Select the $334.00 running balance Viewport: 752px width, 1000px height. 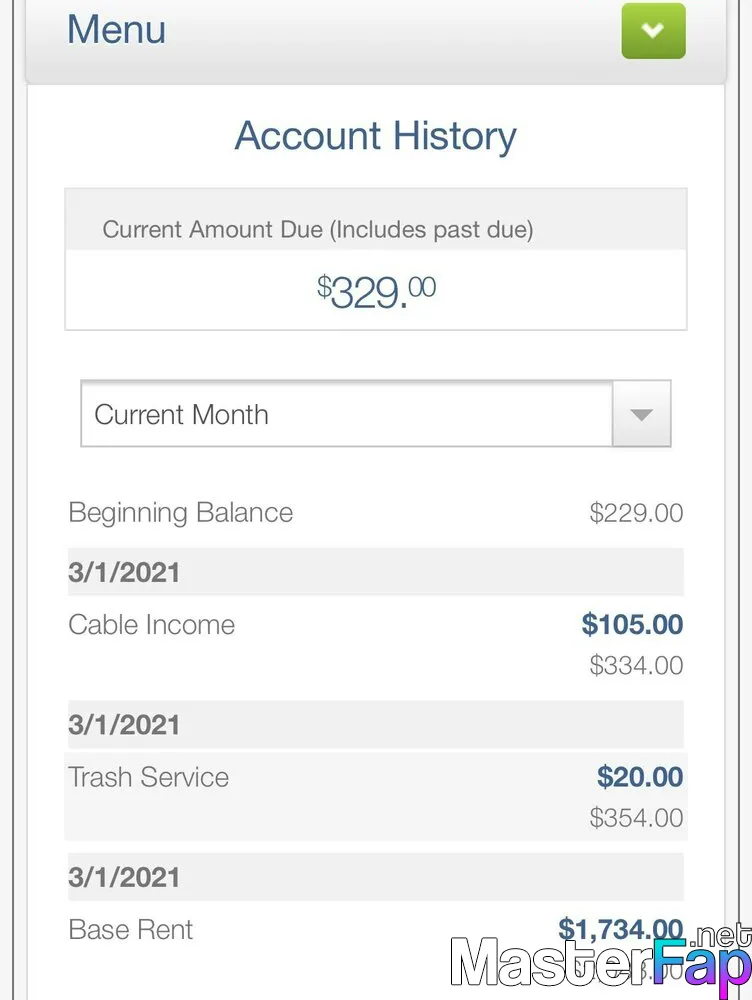tap(636, 665)
